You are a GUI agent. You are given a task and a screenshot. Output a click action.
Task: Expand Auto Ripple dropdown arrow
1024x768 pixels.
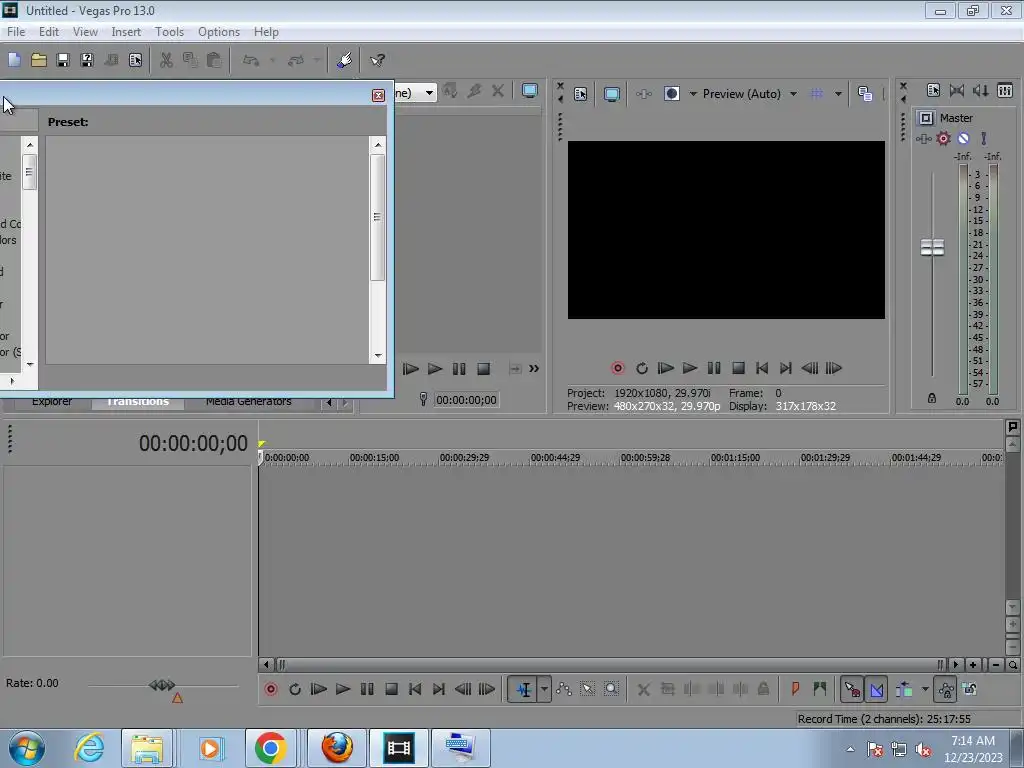click(925, 689)
